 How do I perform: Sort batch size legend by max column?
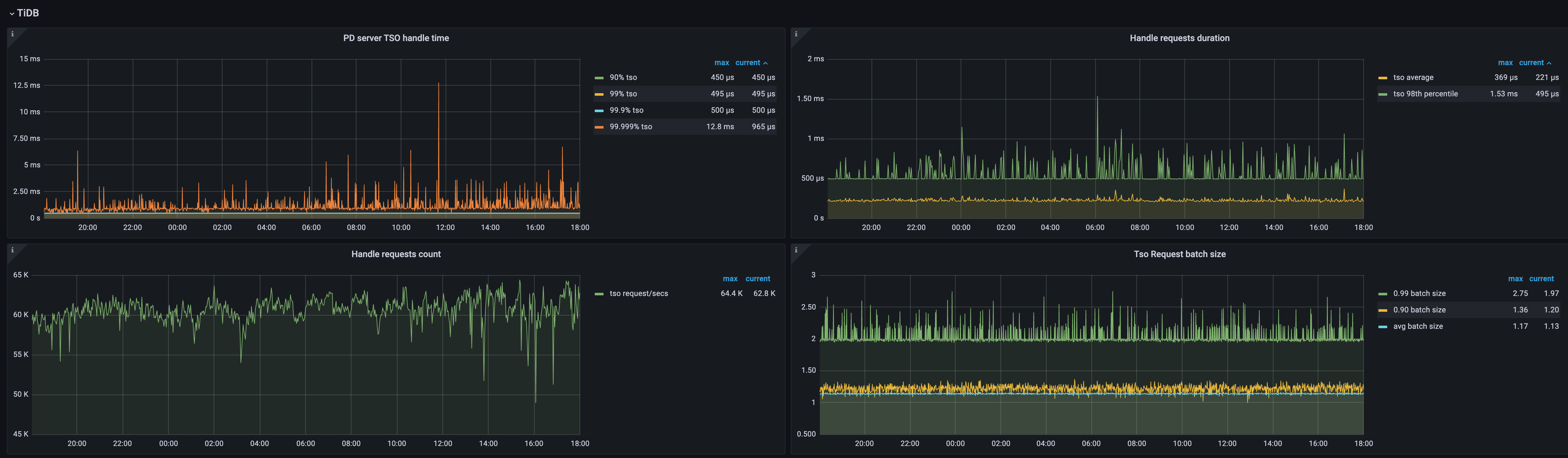click(x=1515, y=279)
